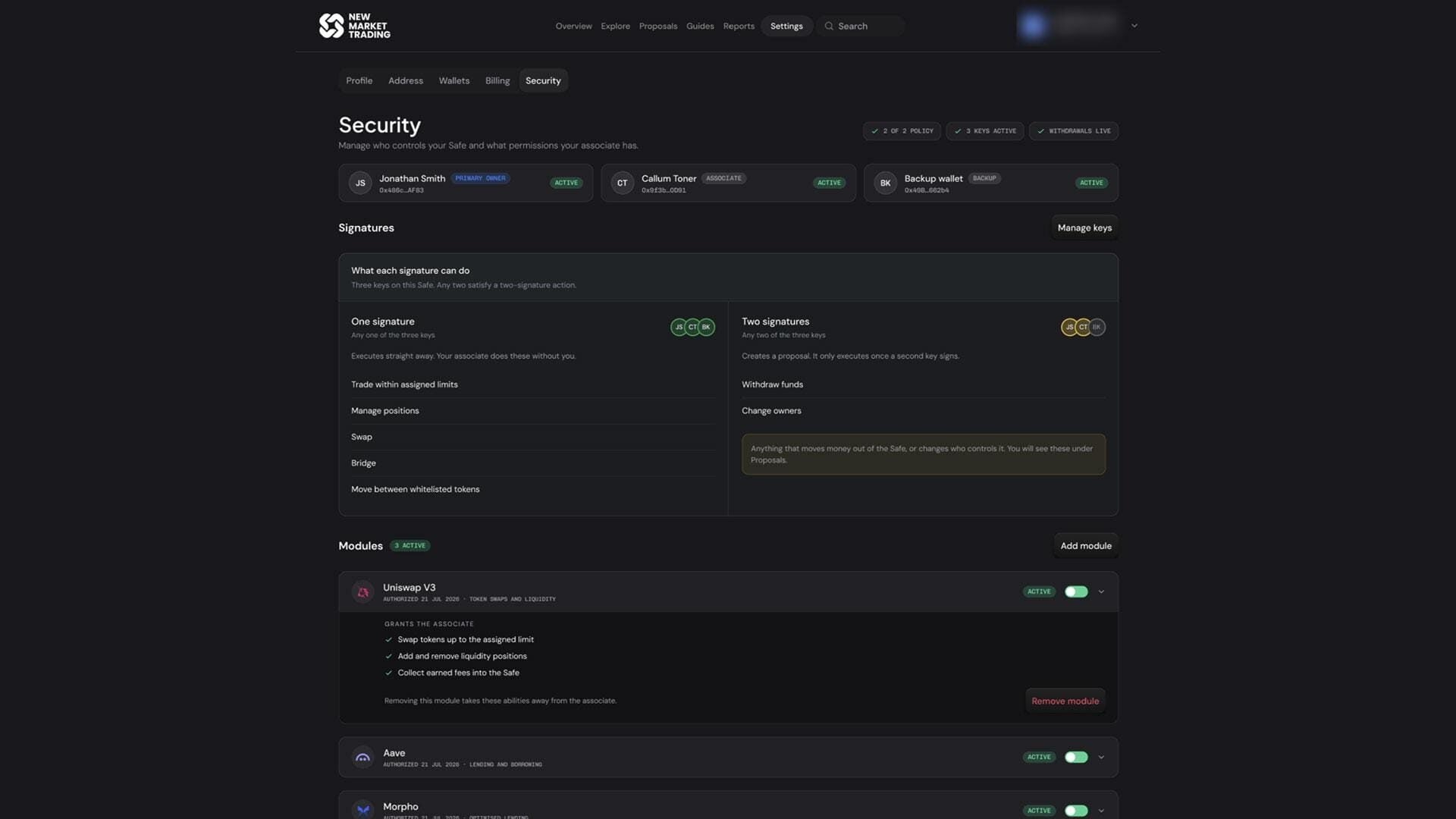1456x819 pixels.
Task: Click the 'Bridge' permission row
Action: tap(533, 463)
